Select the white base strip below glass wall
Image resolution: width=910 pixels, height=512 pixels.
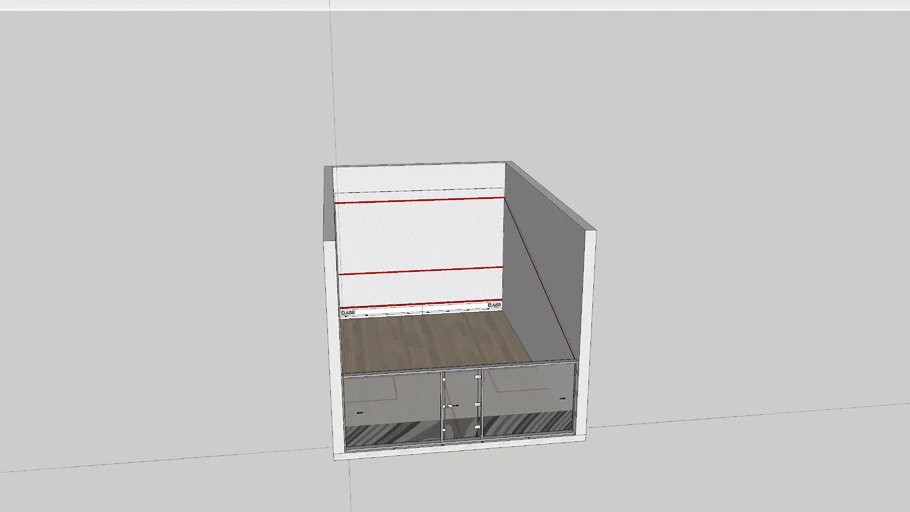click(460, 446)
